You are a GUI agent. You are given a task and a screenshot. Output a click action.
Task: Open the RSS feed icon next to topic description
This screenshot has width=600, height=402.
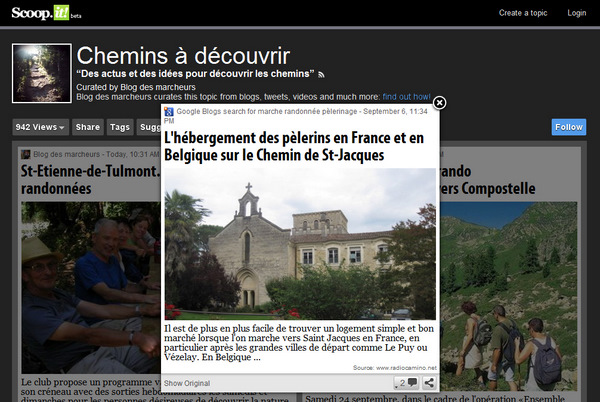coord(321,75)
